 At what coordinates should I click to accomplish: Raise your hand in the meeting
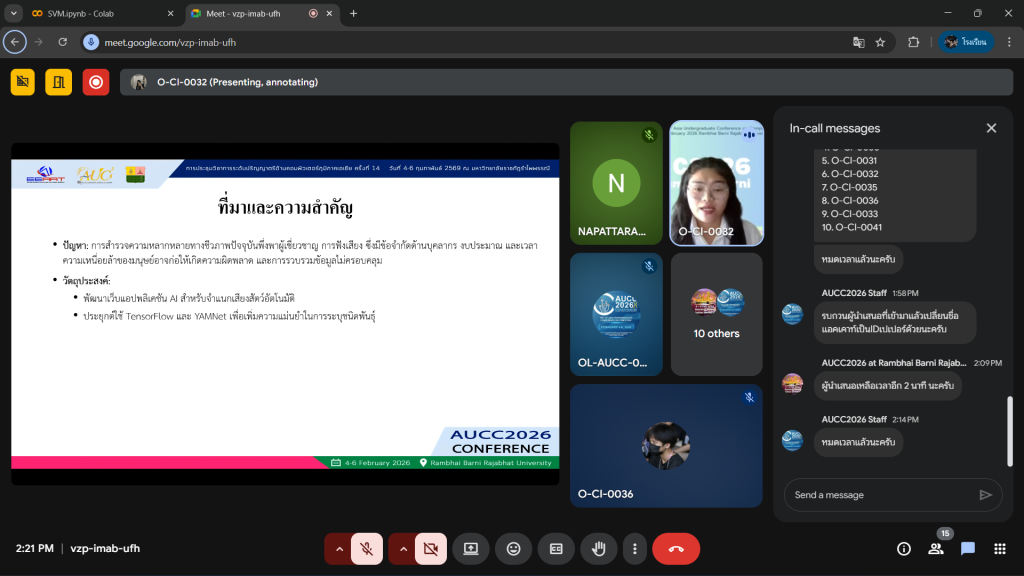click(599, 548)
